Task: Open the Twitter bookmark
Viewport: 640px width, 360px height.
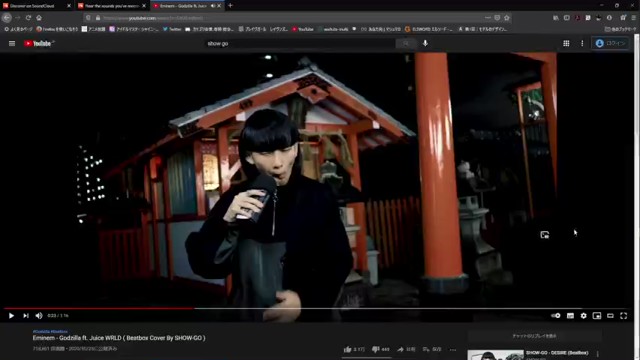Action: (x=172, y=29)
